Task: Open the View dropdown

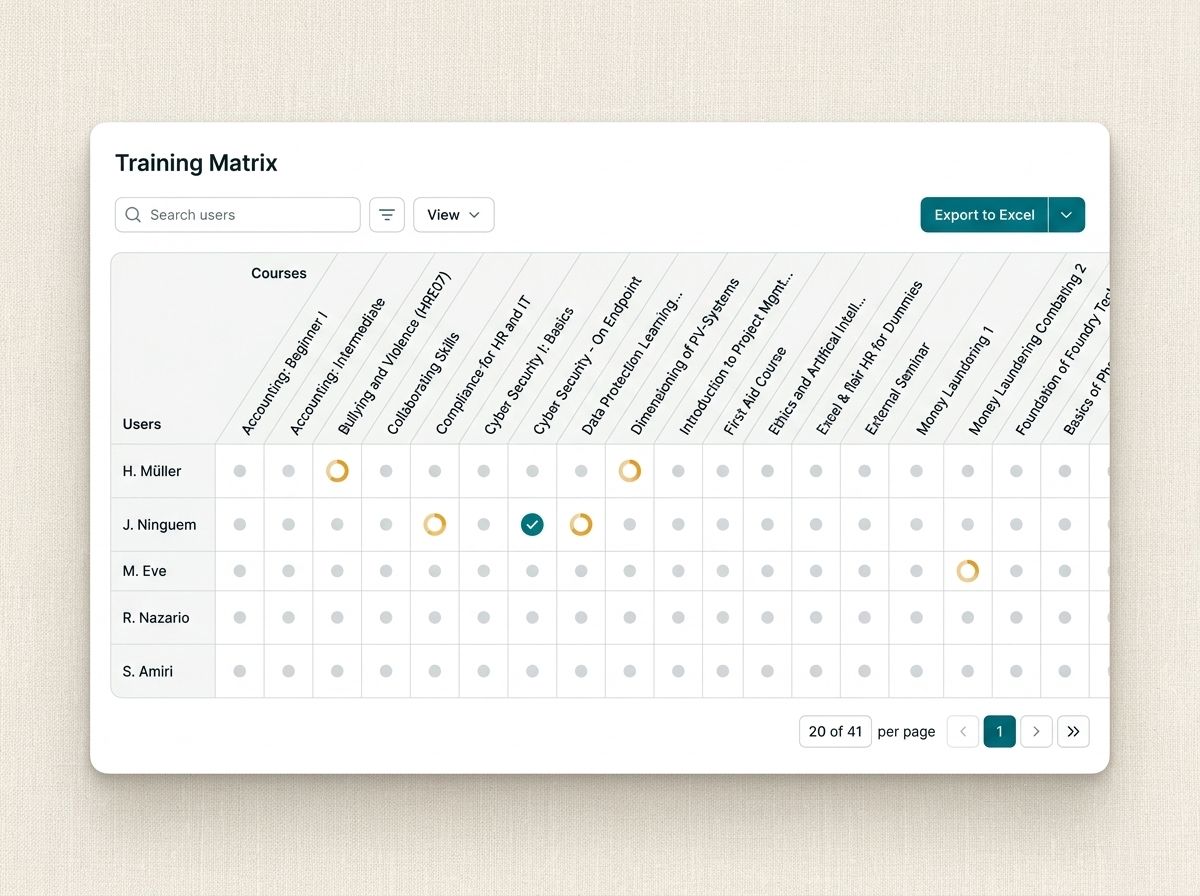Action: [x=454, y=215]
